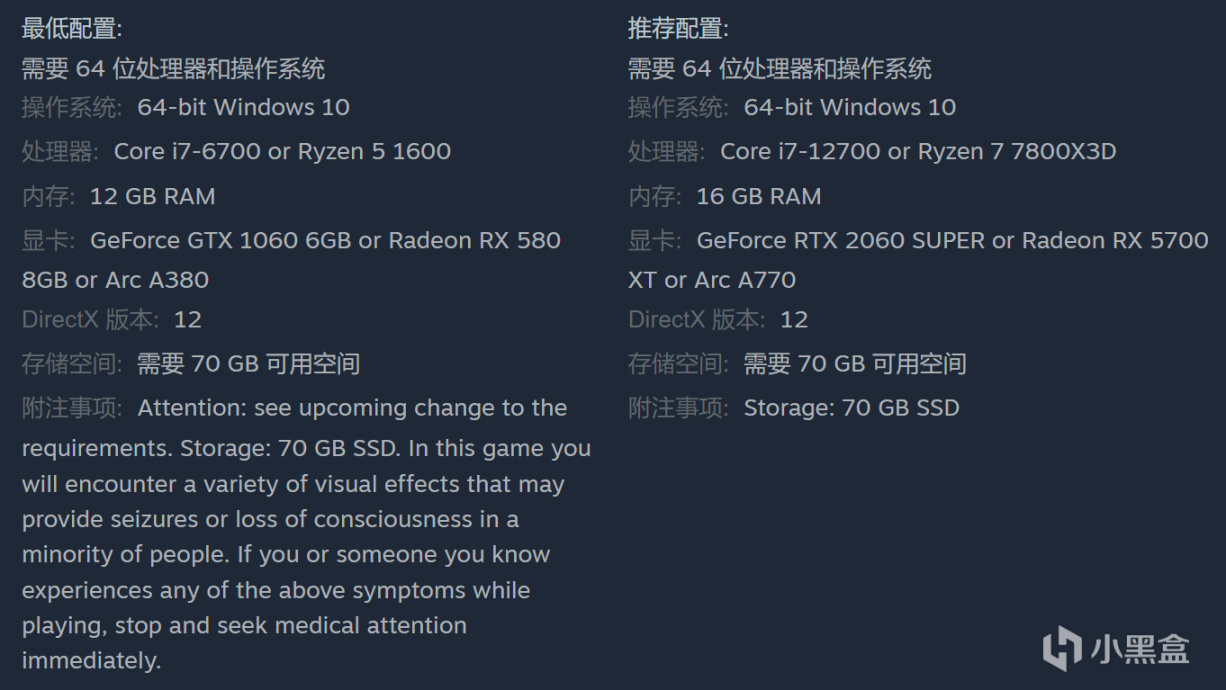Screen dimensions: 1226x690
Task: Click the 操作系统 label in the minimum column
Action: [72, 107]
